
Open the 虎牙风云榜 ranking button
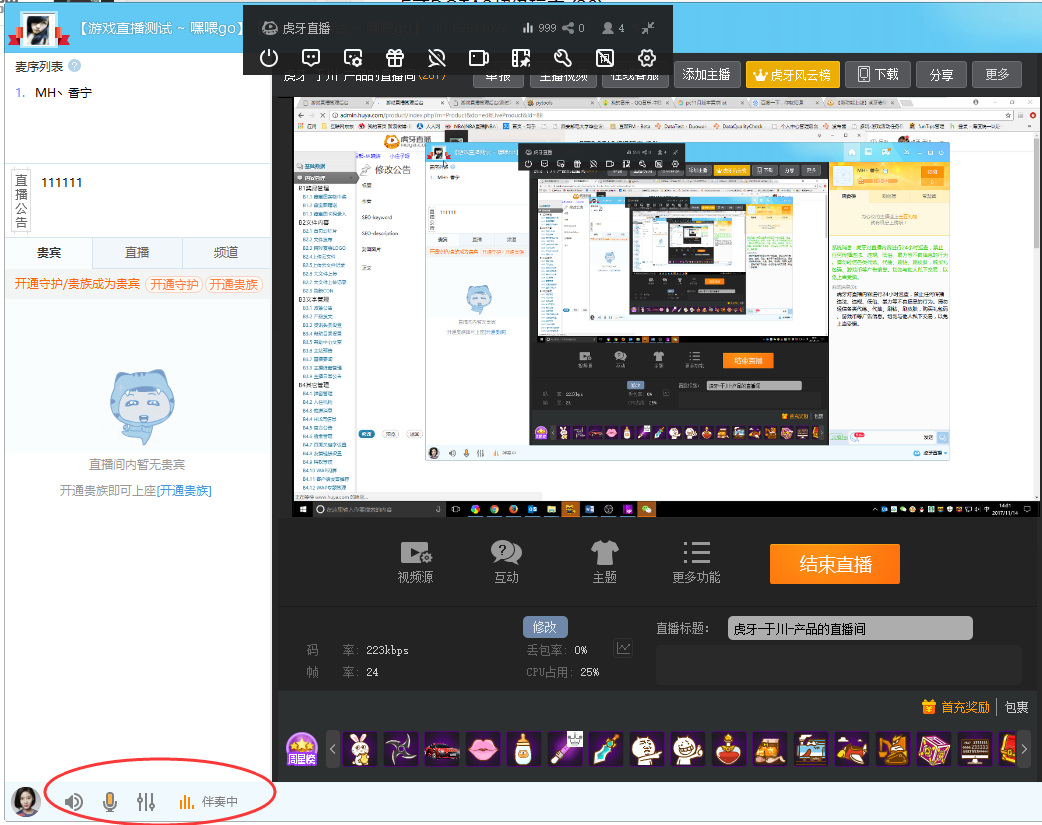(x=793, y=74)
